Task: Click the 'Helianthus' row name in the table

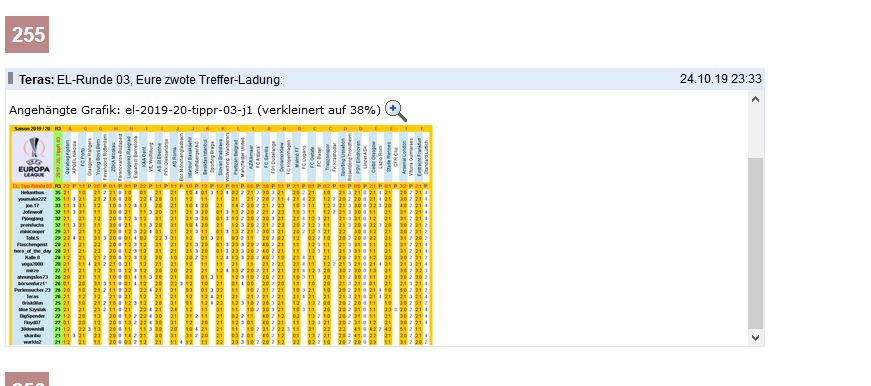Action: [x=32, y=192]
